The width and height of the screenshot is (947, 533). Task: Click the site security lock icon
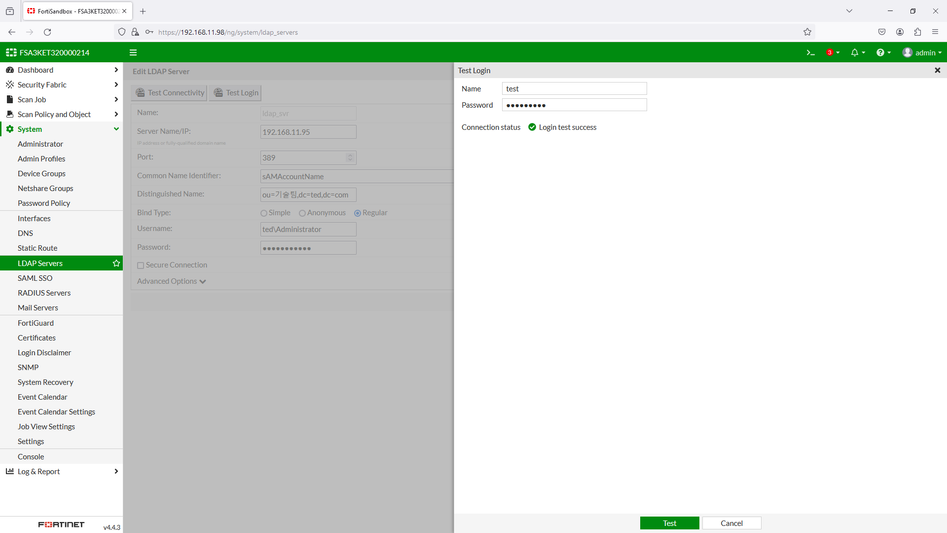[x=135, y=32]
